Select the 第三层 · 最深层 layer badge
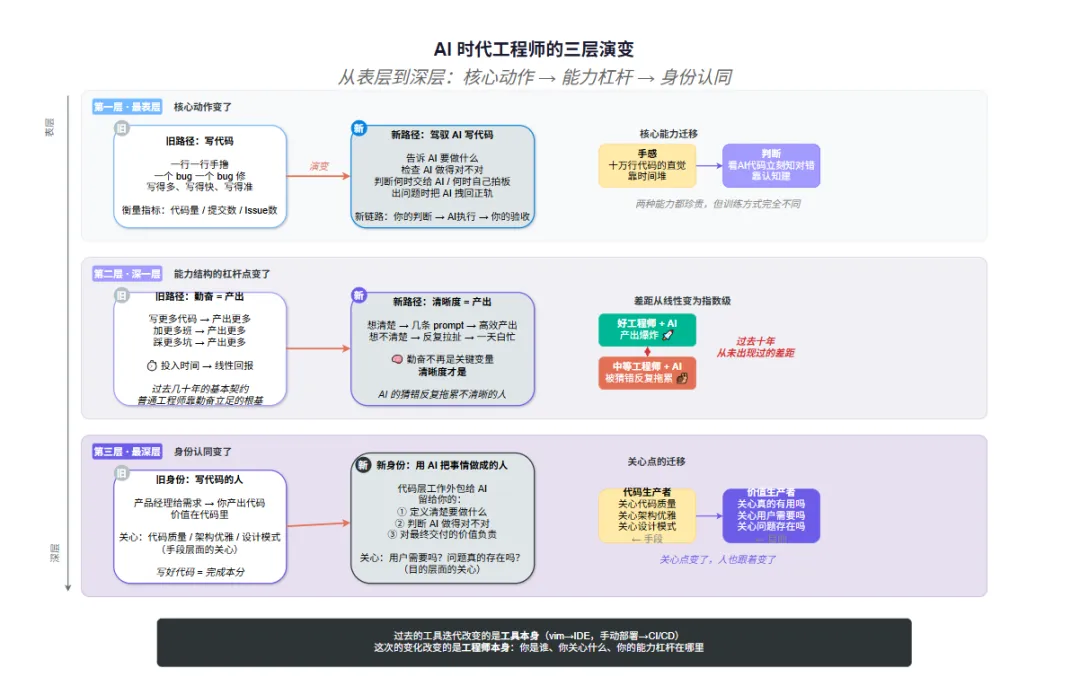1080x677 pixels. tap(127, 451)
